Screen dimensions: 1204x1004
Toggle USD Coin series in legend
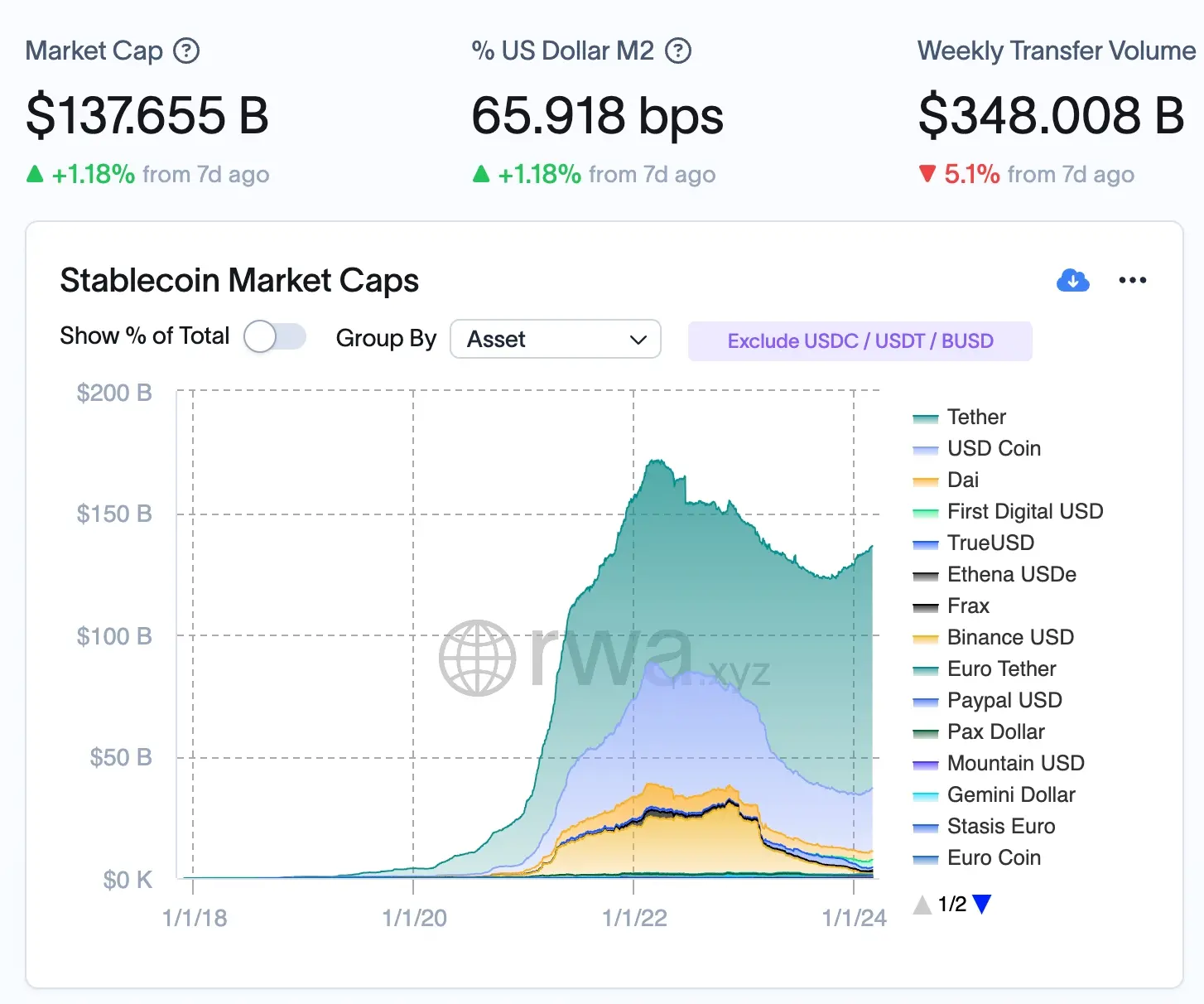click(x=976, y=448)
